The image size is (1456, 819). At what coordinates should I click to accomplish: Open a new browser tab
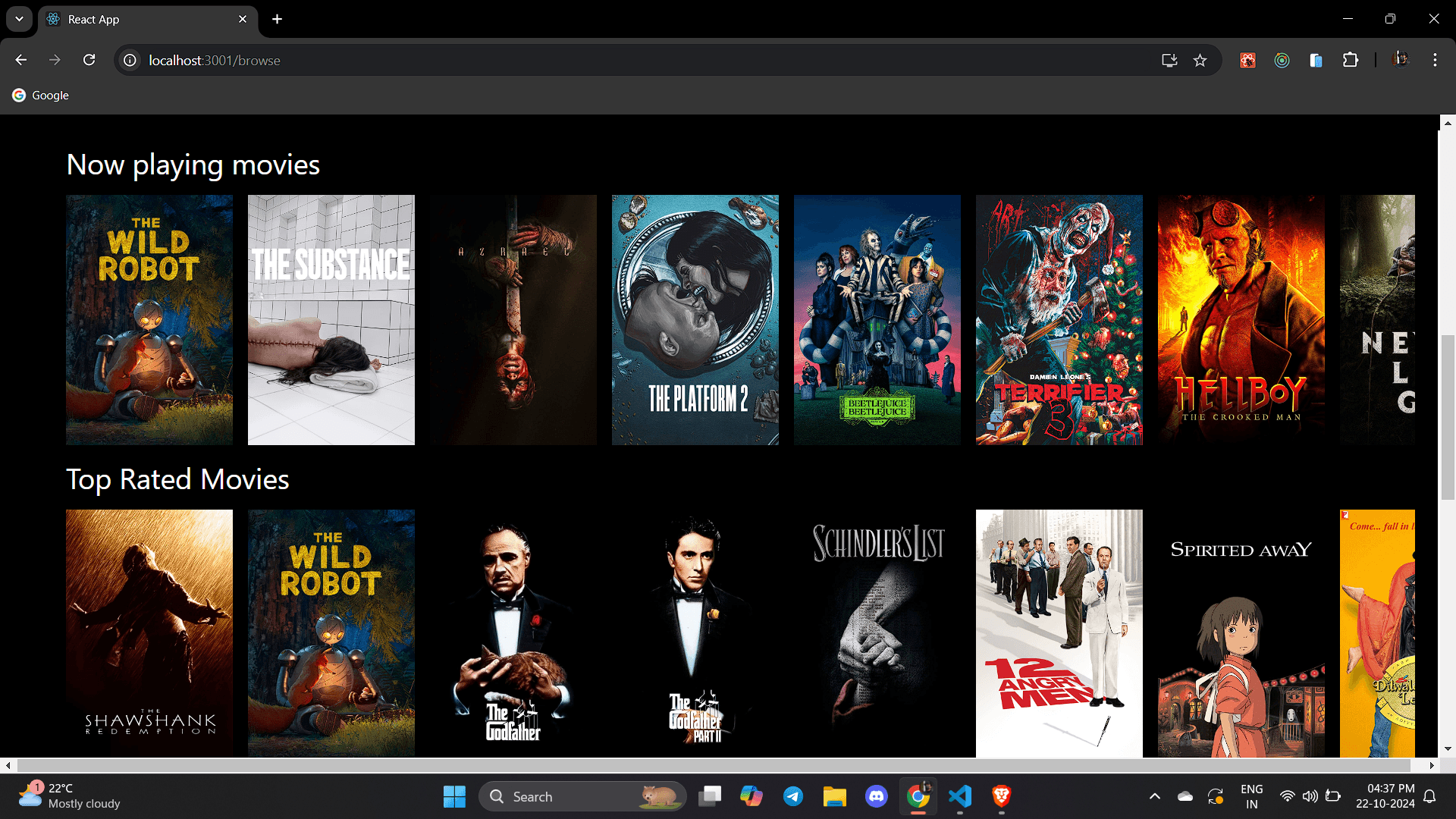tap(278, 19)
